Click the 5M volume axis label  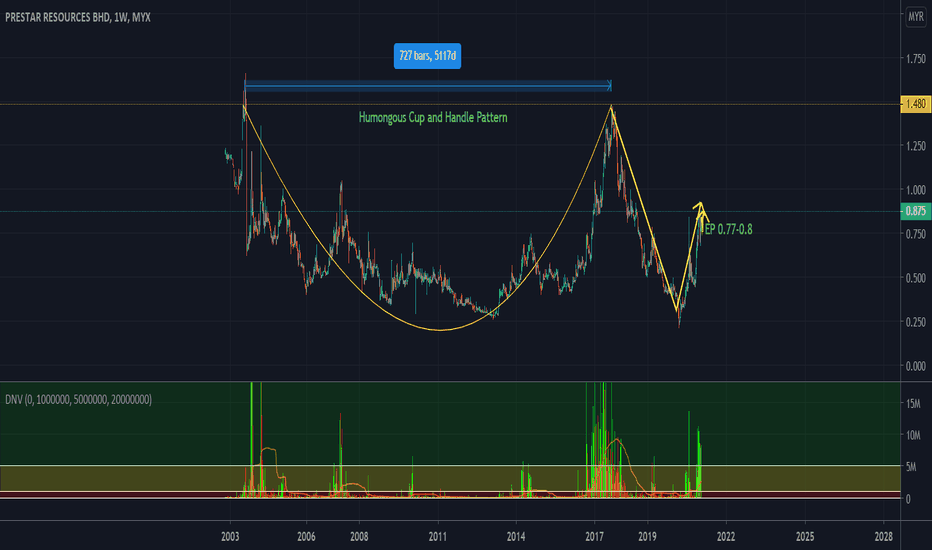(911, 467)
